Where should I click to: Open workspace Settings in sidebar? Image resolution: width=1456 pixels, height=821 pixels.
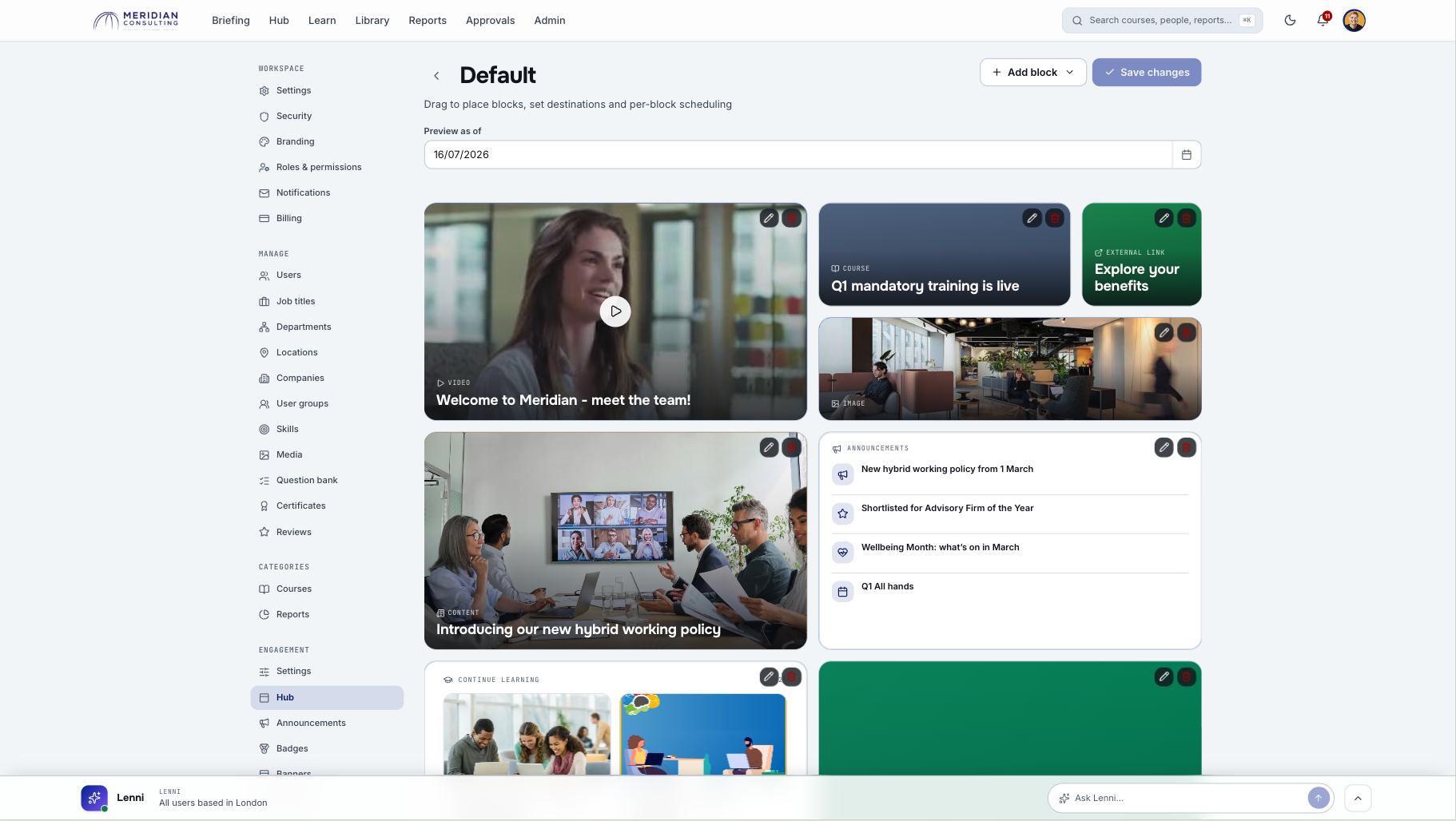(x=327, y=91)
